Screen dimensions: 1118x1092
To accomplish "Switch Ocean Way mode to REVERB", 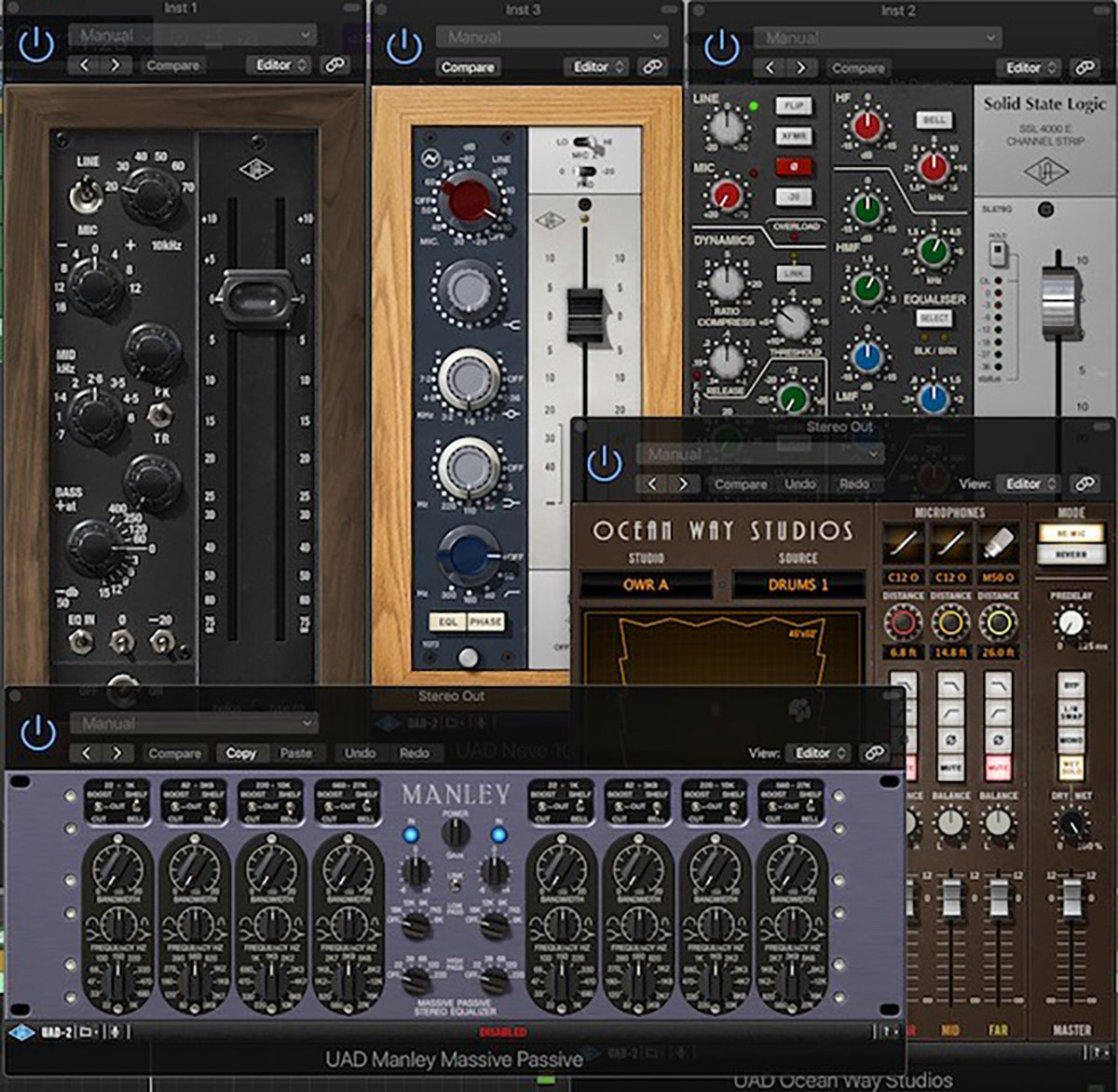I will 1071,554.
